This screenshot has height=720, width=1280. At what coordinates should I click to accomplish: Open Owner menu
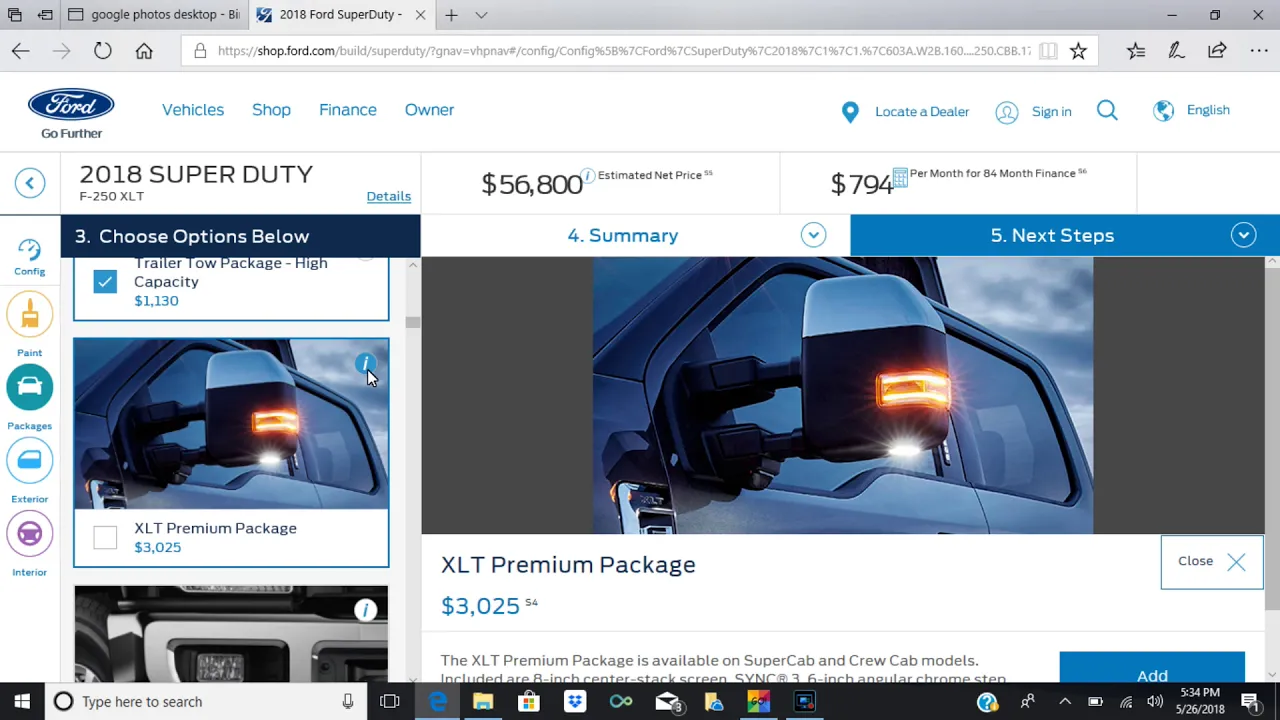[429, 110]
